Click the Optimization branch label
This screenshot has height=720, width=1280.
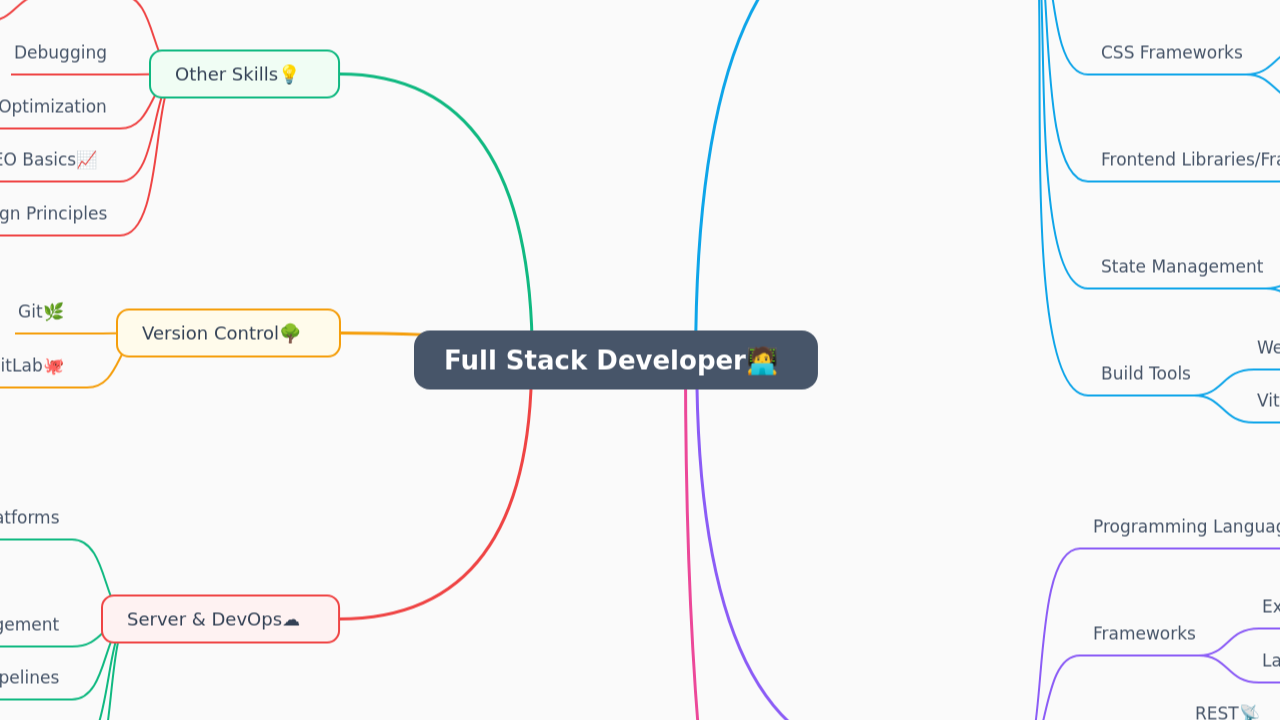tap(53, 106)
